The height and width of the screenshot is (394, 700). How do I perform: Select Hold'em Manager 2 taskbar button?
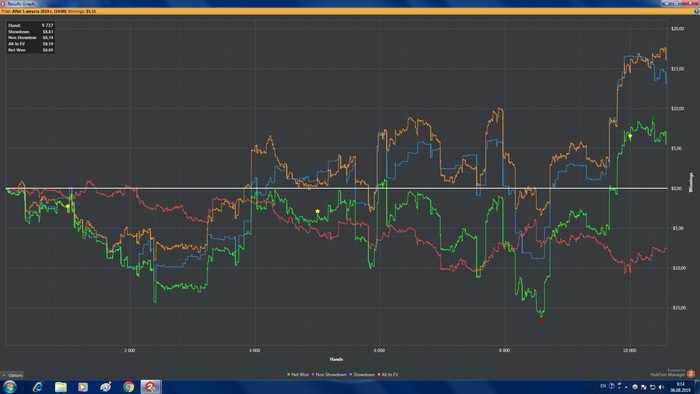[150, 386]
